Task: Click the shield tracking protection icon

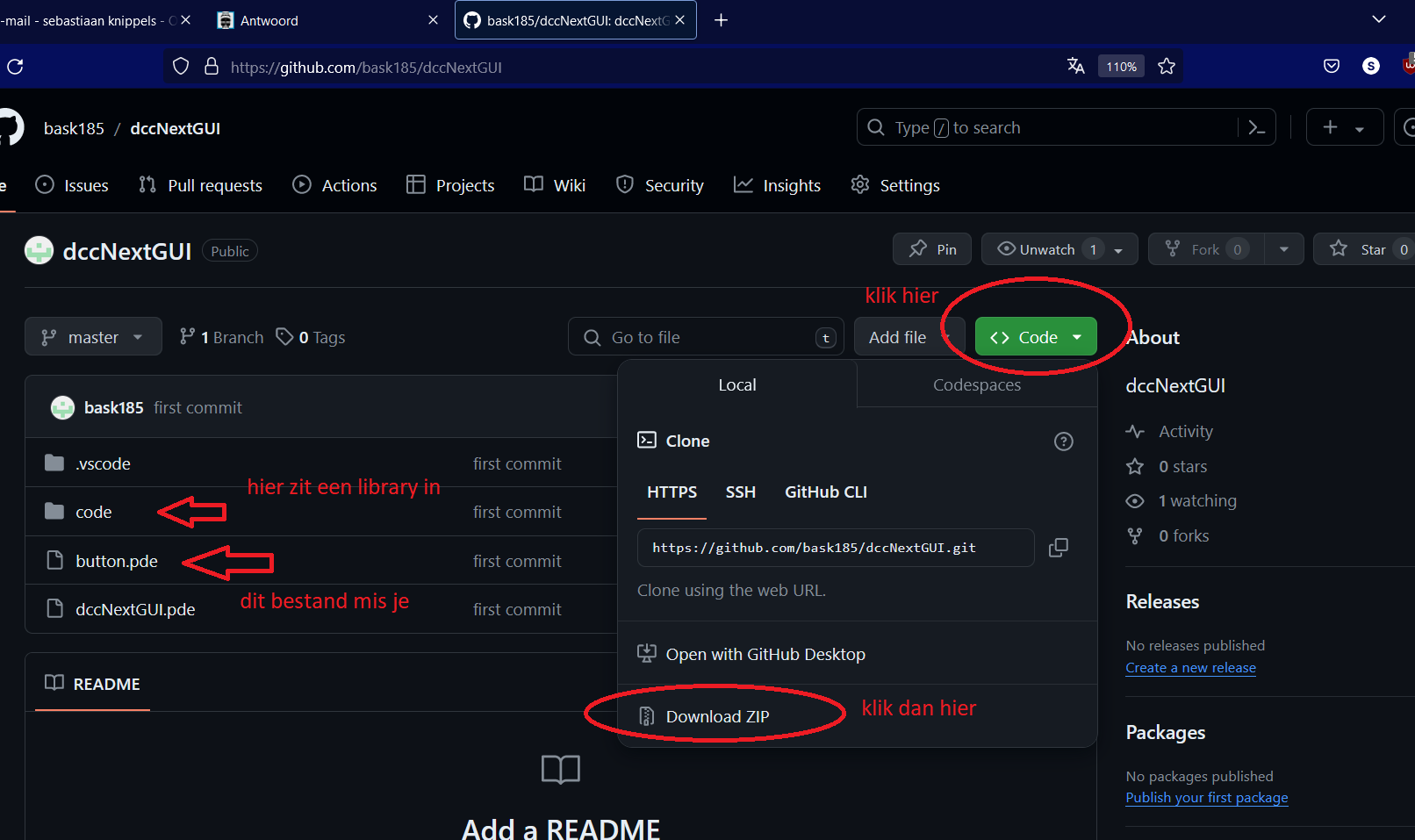Action: (x=181, y=67)
